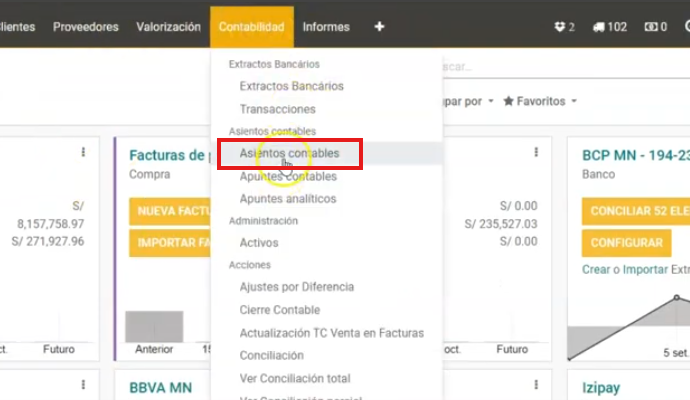Select Ajustes por Diferencia action
The height and width of the screenshot is (400, 690).
pyautogui.click(x=297, y=287)
